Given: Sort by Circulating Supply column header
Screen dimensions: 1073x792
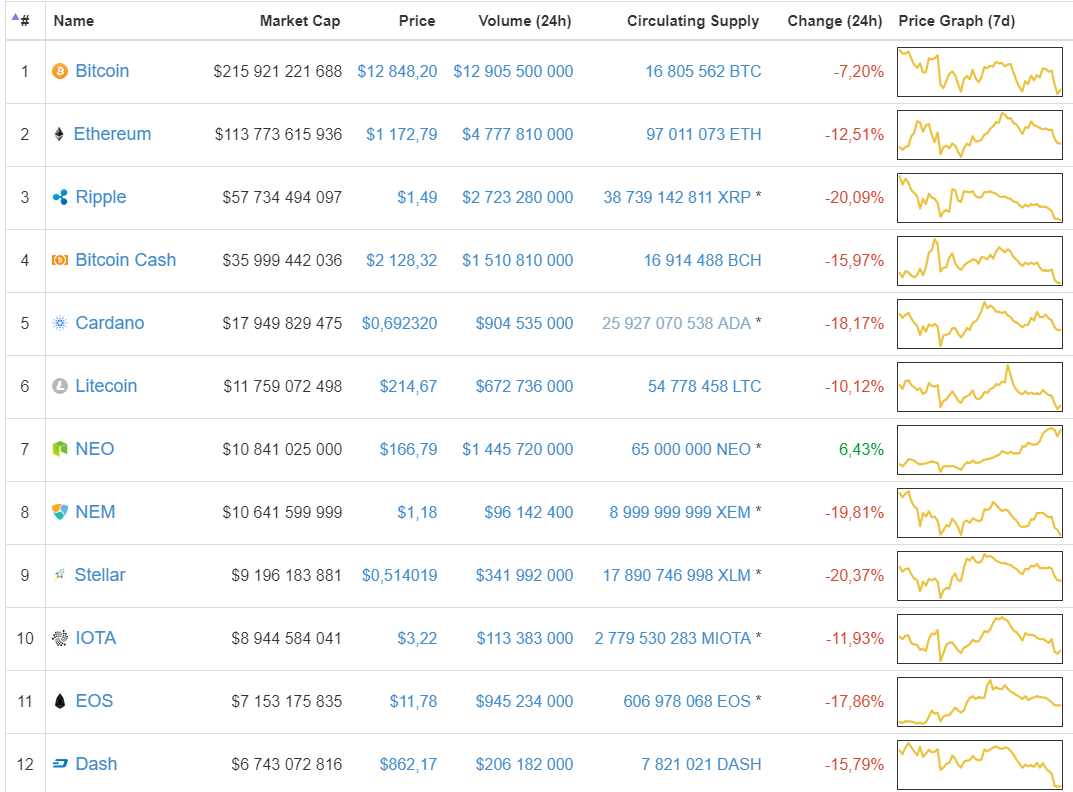Looking at the screenshot, I should point(693,21).
